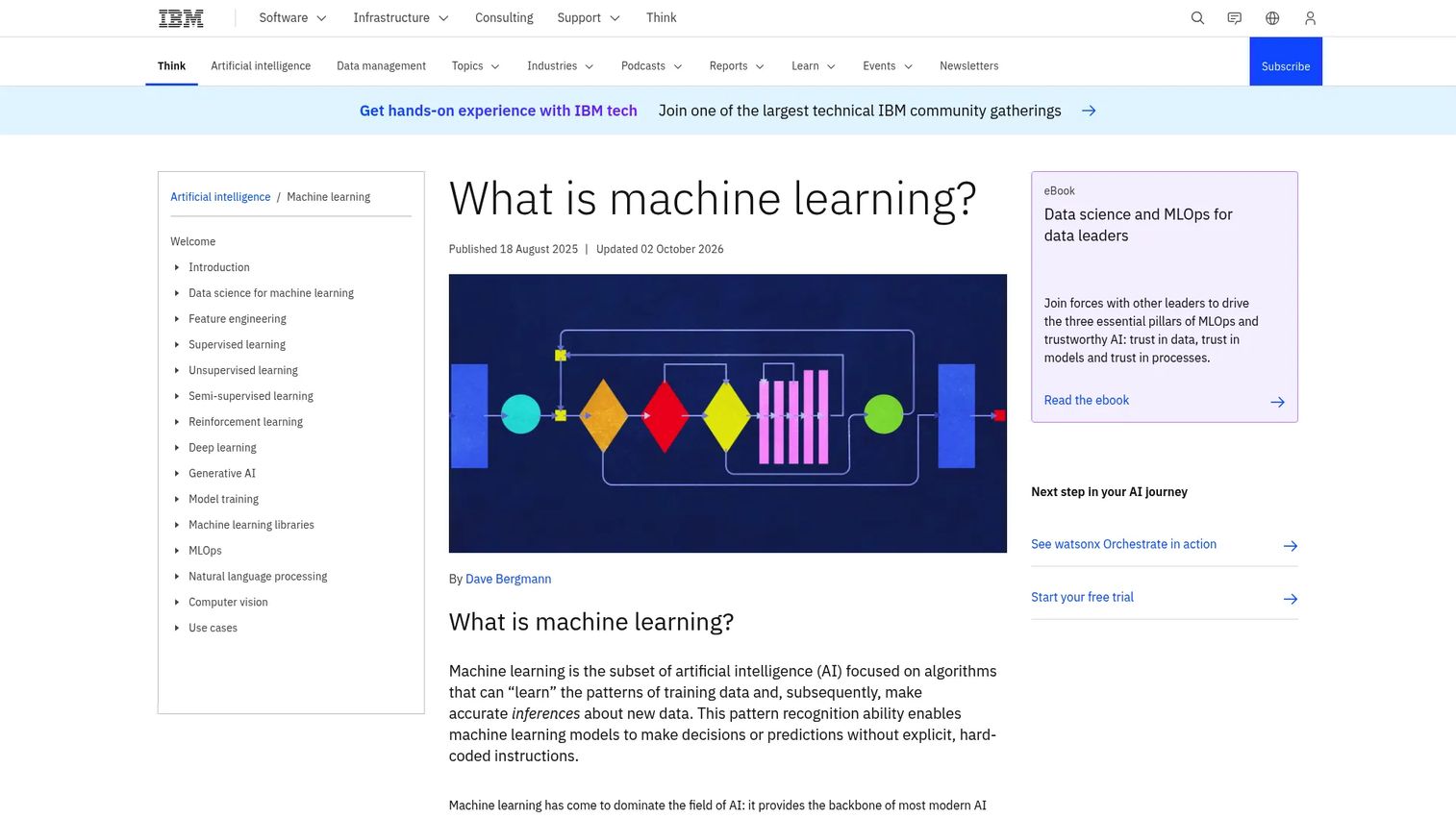
Task: Open Reinforcement learning section
Action: (245, 422)
